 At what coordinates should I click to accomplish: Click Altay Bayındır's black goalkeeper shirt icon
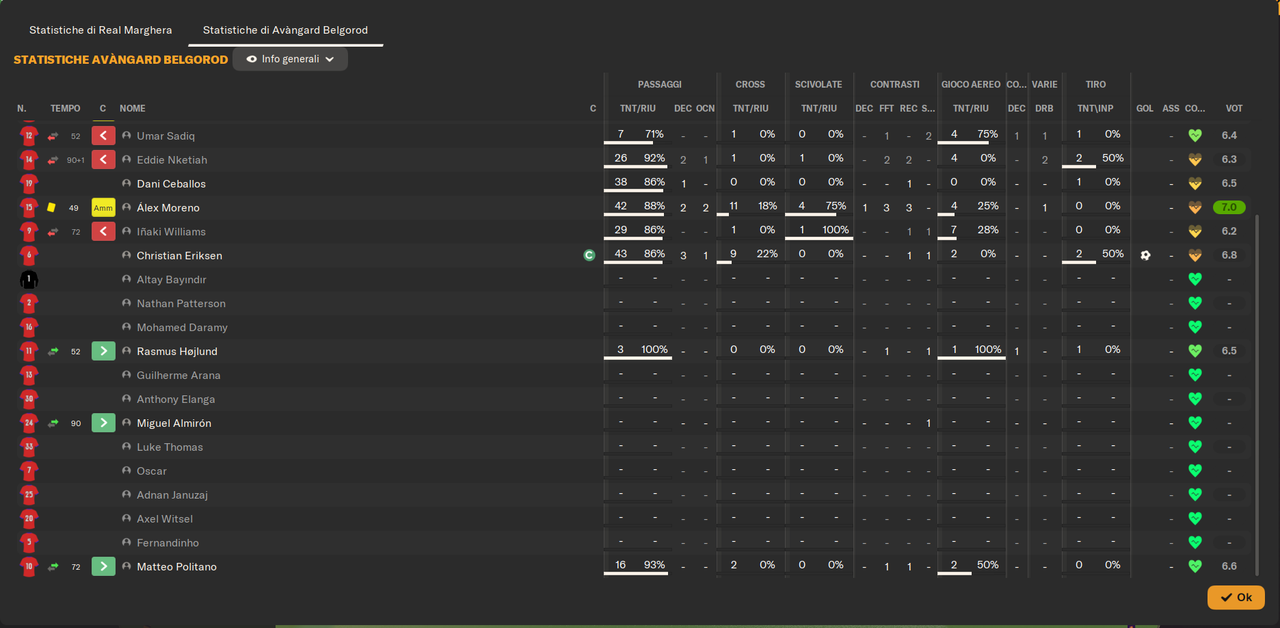[29, 280]
